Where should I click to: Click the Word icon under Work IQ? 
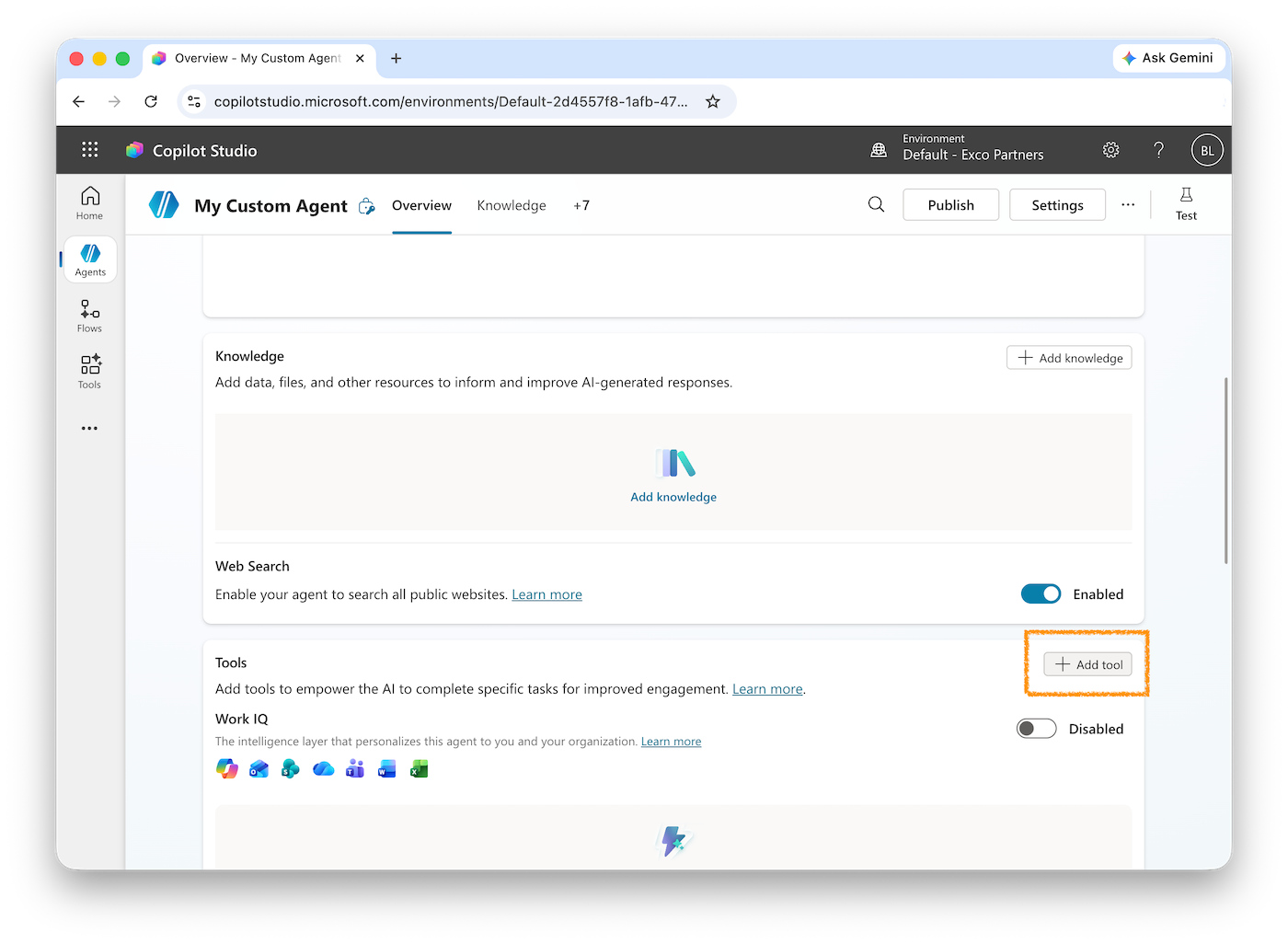pyautogui.click(x=386, y=768)
